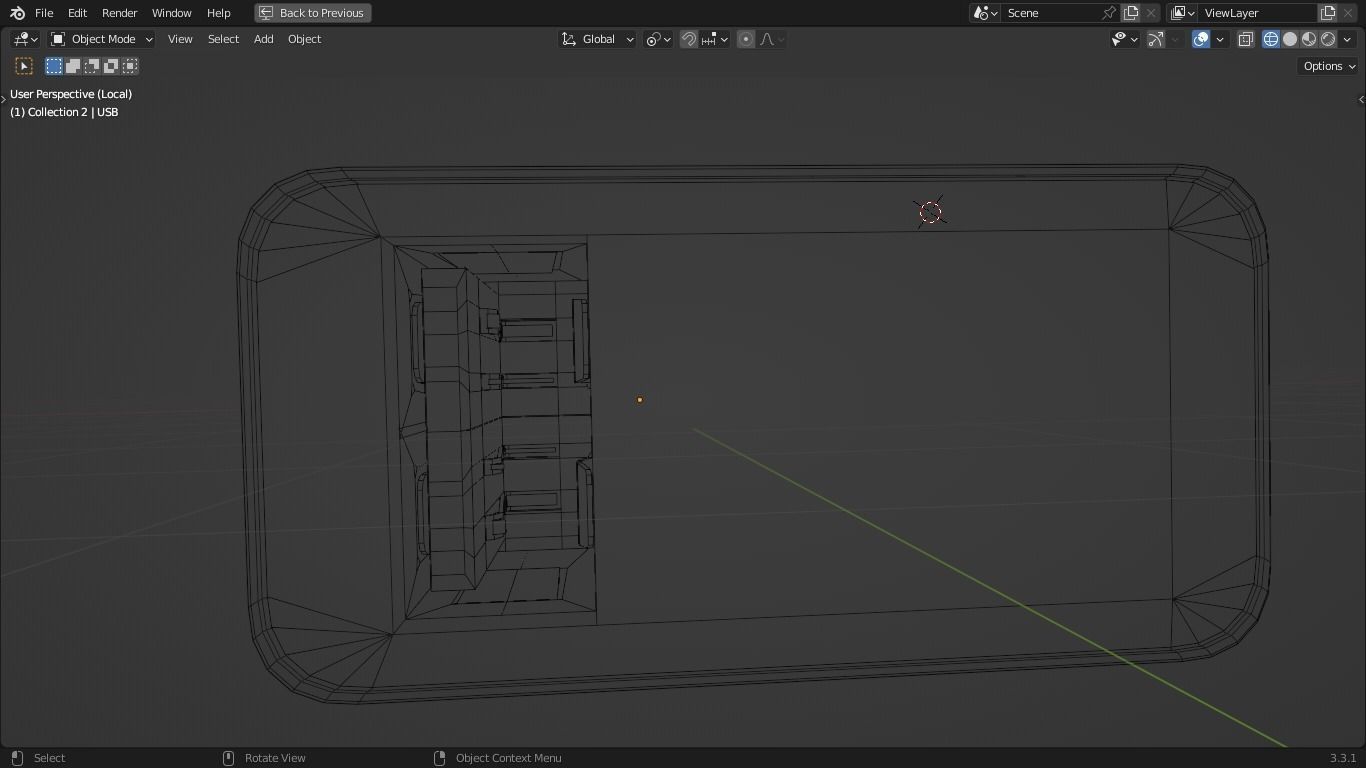Open the view layer browse dropdown
The image size is (1366, 768).
1183,13
